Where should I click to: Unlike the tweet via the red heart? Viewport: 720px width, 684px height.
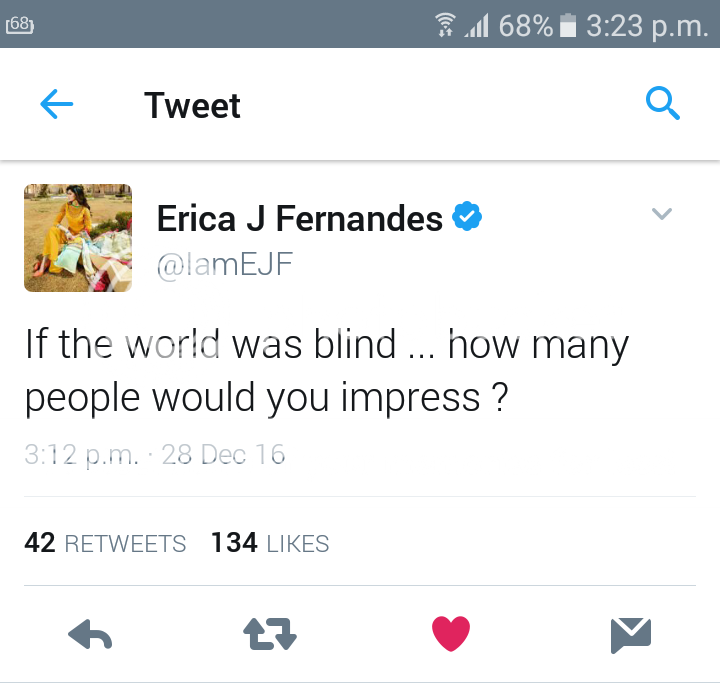click(x=450, y=632)
